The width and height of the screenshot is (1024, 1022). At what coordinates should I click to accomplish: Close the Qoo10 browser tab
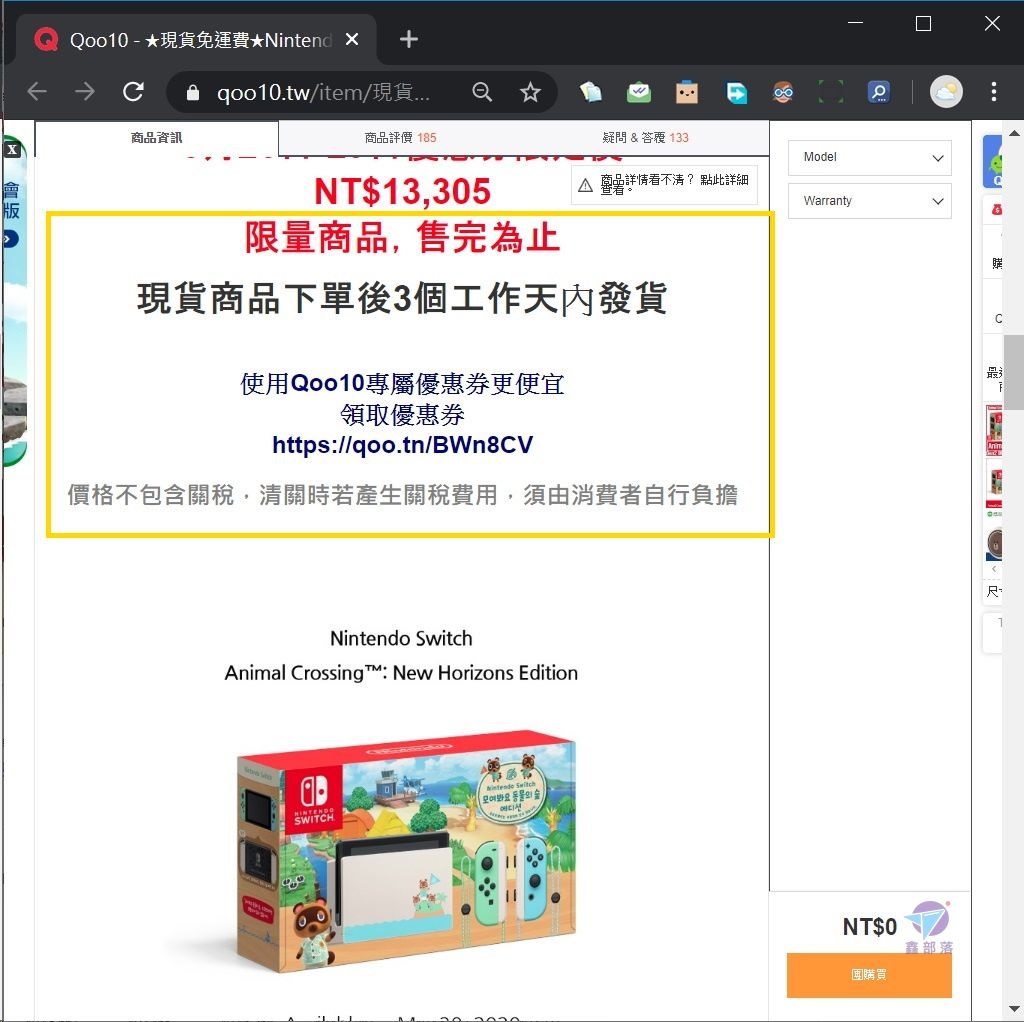[x=352, y=40]
